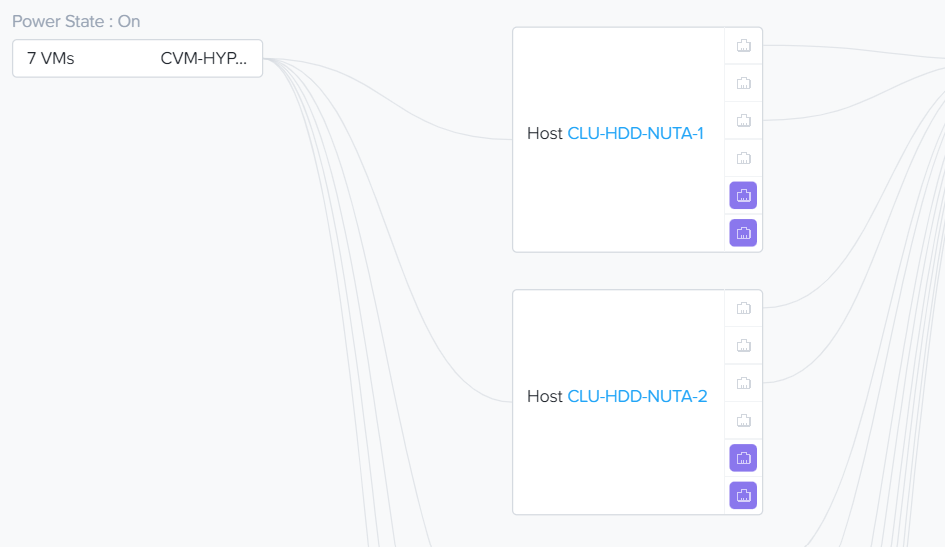This screenshot has height=547, width=945.
Task: Click the 'Host' text before CLU-HDD-NUTA-1
Action: click(x=545, y=134)
